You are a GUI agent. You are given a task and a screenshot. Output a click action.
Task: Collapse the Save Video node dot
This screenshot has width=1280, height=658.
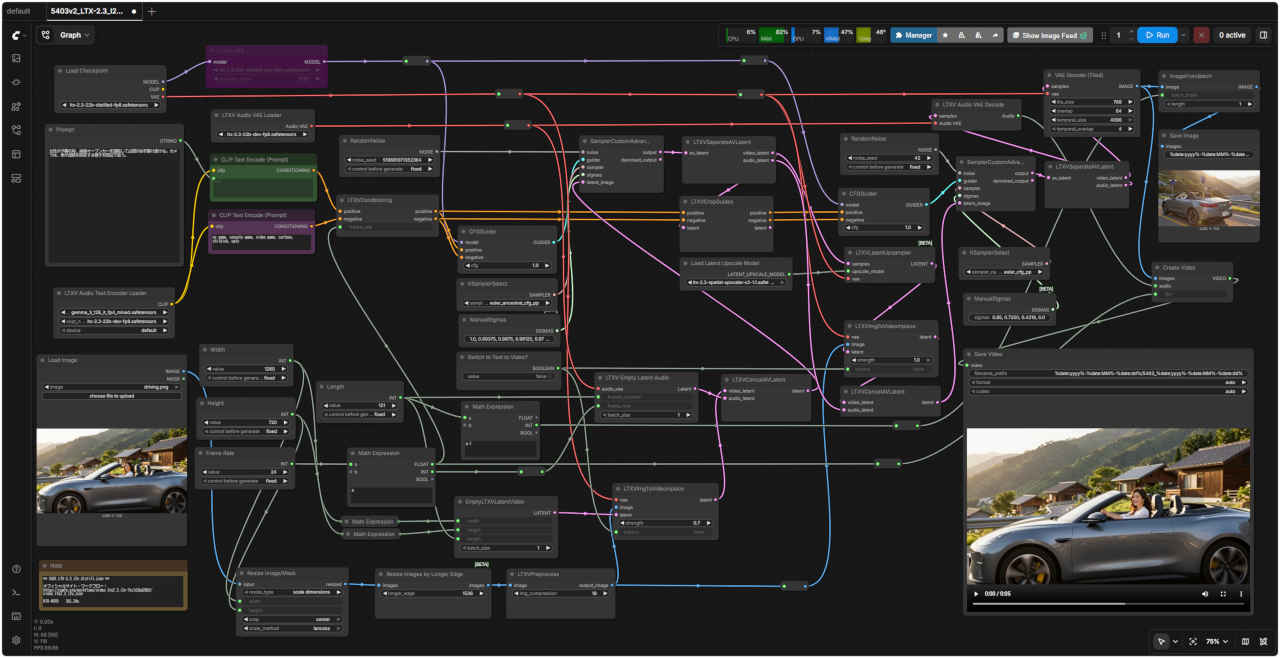tap(969, 354)
